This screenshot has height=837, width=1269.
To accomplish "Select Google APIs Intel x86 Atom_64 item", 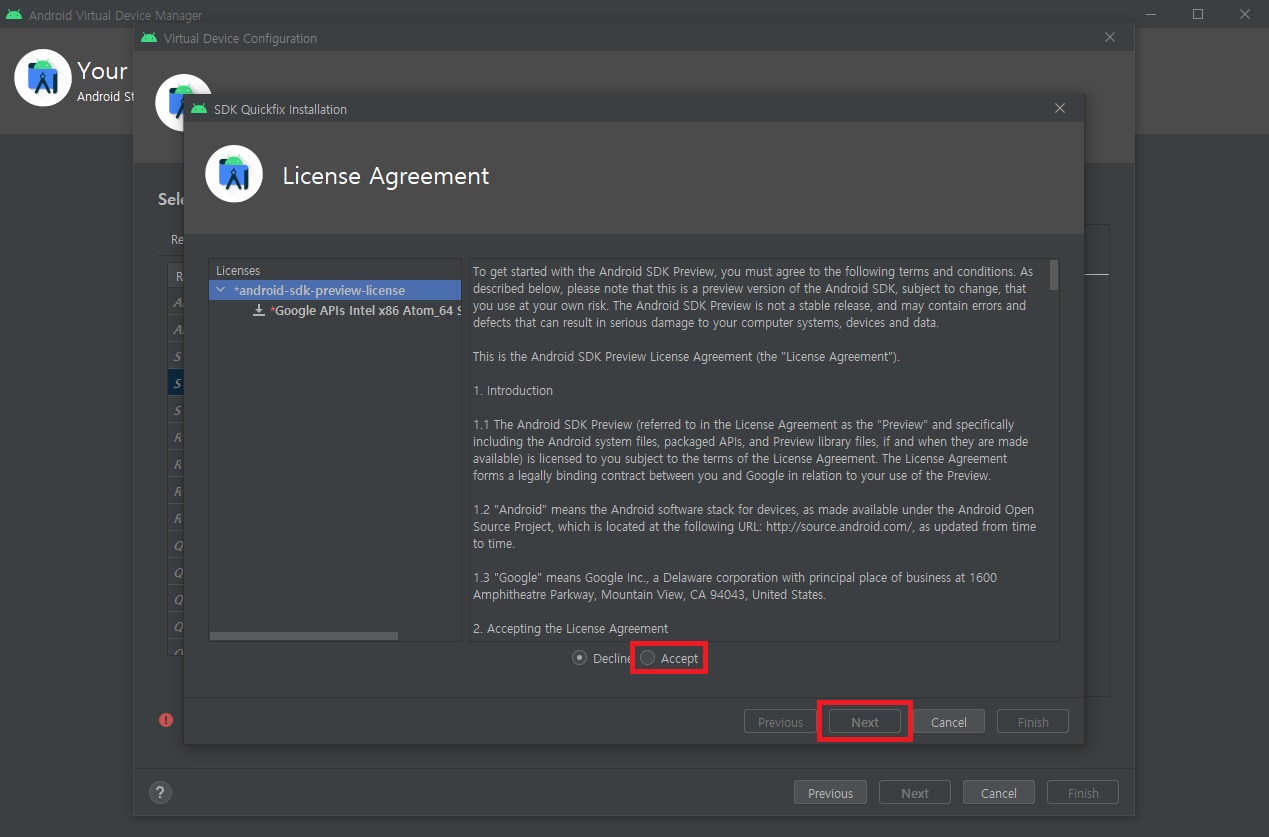I will coord(366,311).
